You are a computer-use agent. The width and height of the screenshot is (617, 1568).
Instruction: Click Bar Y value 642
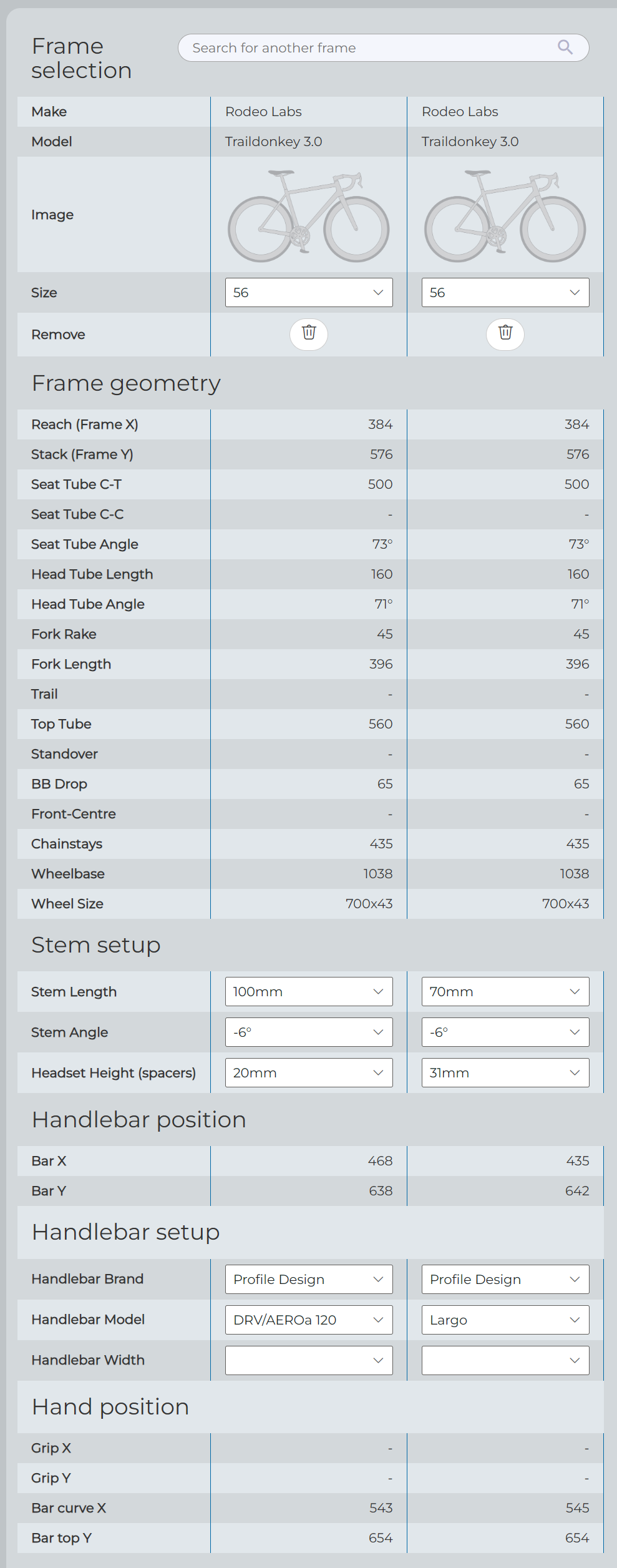point(577,1191)
